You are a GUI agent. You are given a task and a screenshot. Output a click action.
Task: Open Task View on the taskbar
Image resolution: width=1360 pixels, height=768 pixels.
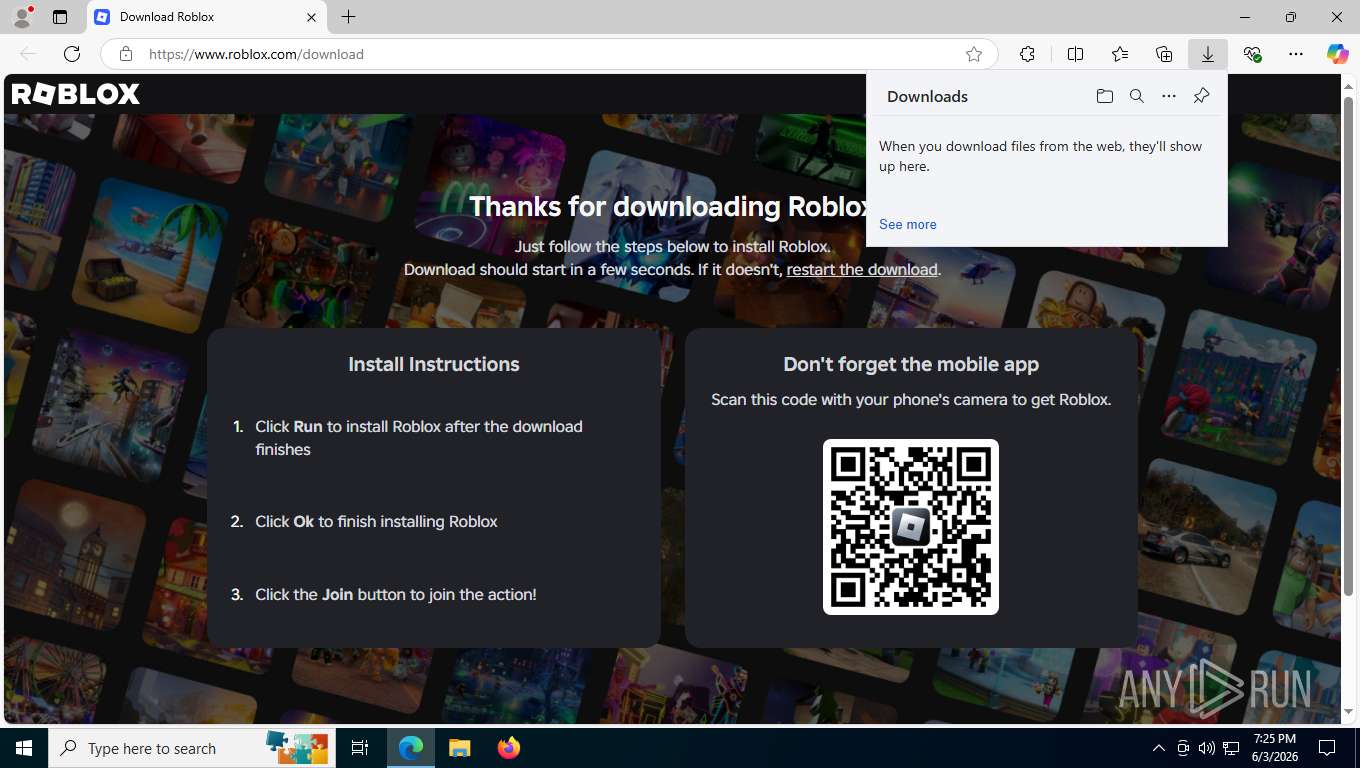360,748
